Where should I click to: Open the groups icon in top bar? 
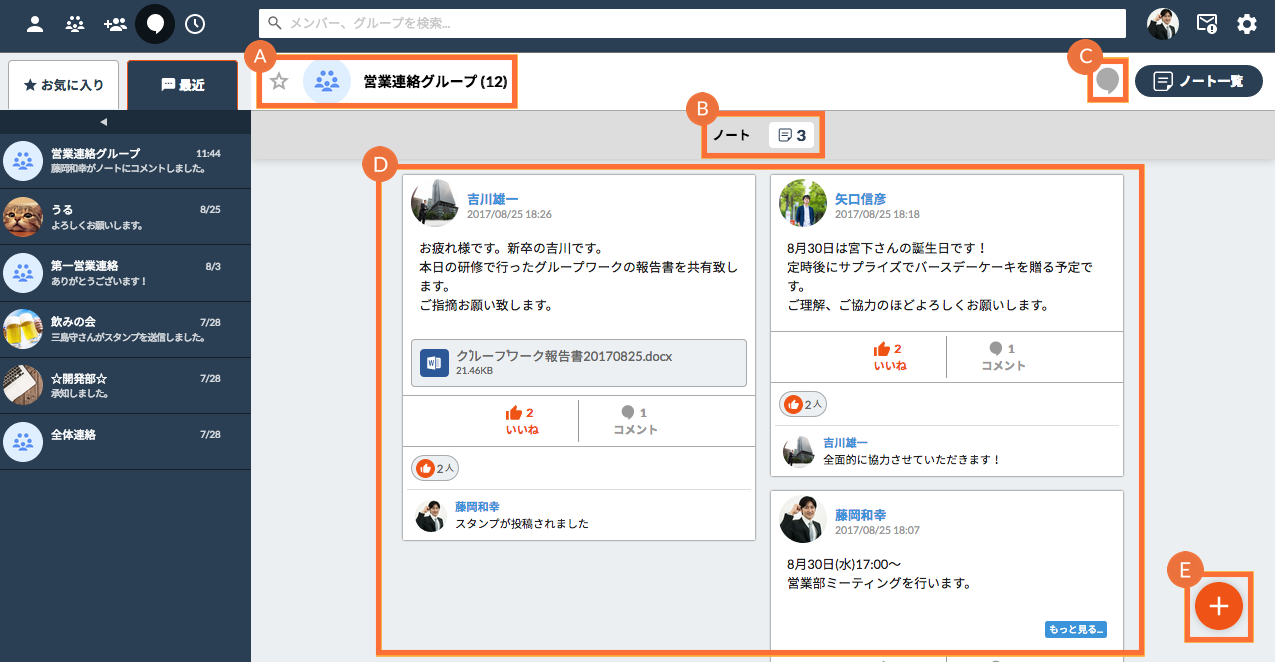pyautogui.click(x=115, y=24)
